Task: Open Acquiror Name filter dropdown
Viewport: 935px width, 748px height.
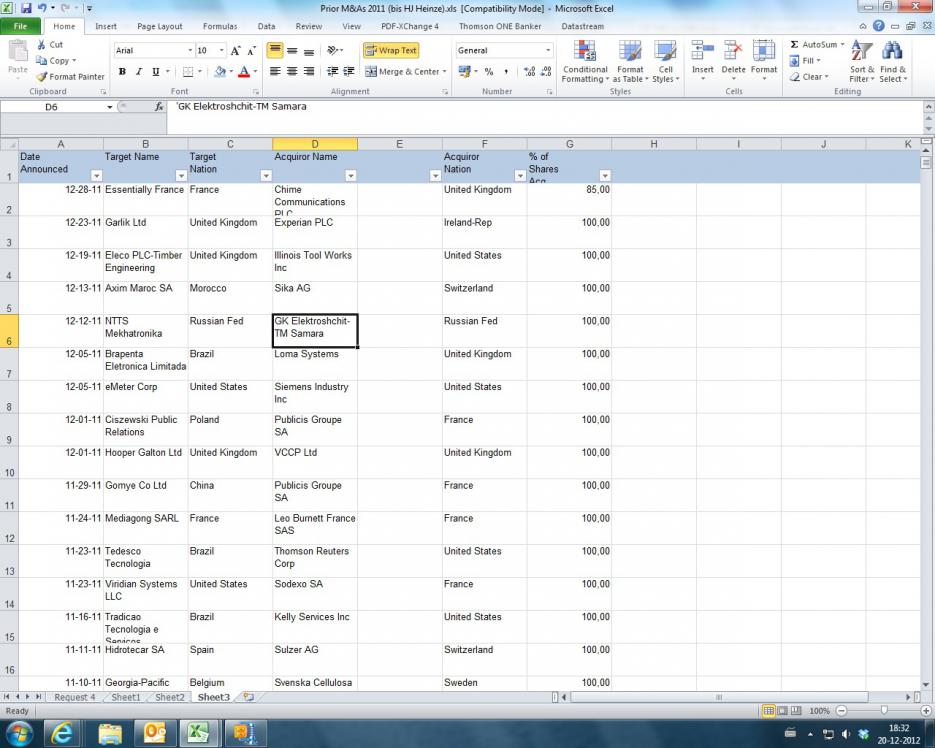Action: (x=351, y=176)
